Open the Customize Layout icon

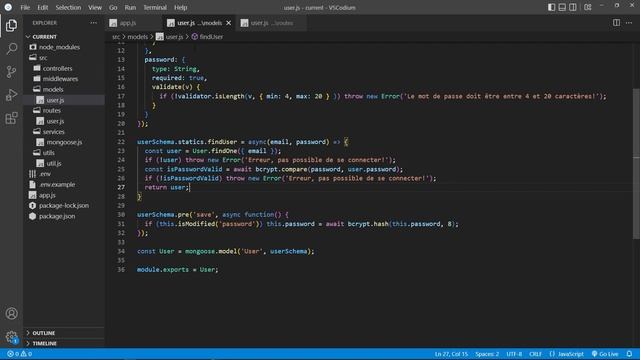(588, 7)
